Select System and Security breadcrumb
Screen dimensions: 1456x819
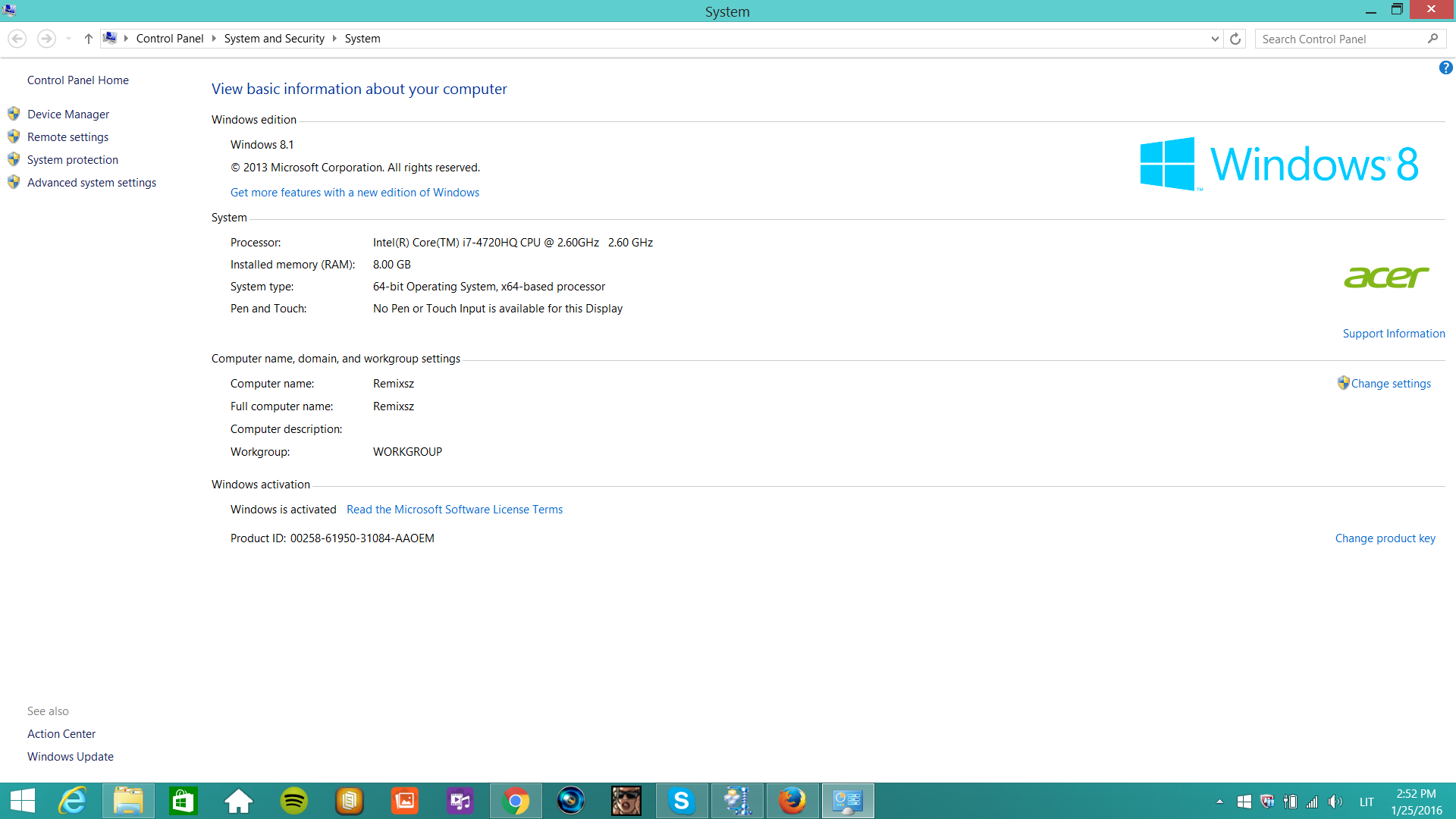tap(274, 39)
